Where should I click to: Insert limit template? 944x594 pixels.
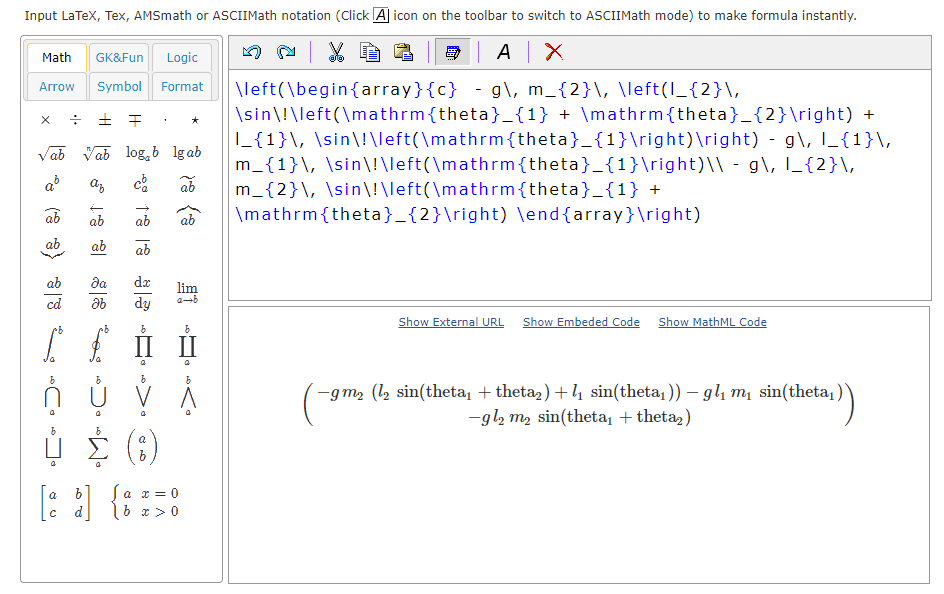[x=187, y=292]
